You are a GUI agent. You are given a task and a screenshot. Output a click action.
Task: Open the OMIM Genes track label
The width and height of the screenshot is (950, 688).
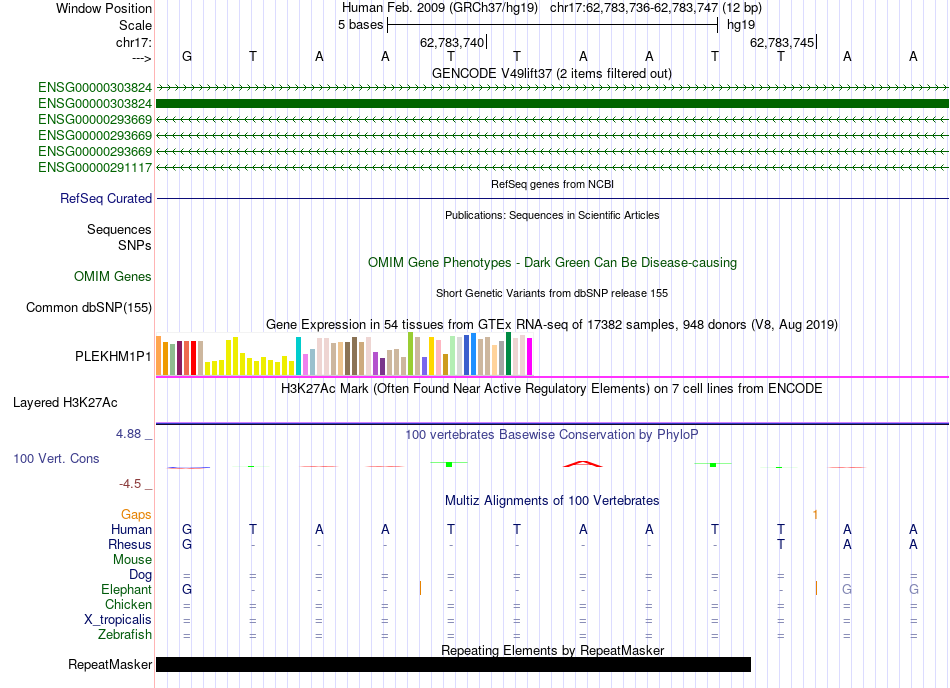[112, 277]
